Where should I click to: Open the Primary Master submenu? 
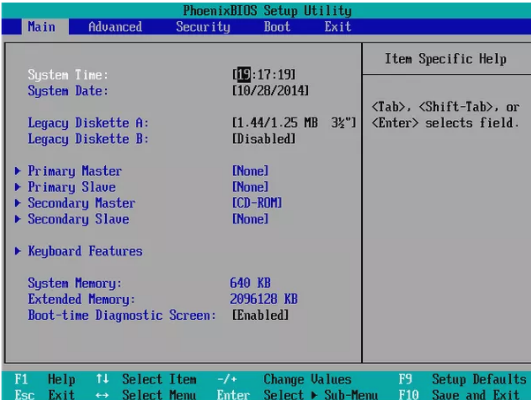tap(75, 171)
